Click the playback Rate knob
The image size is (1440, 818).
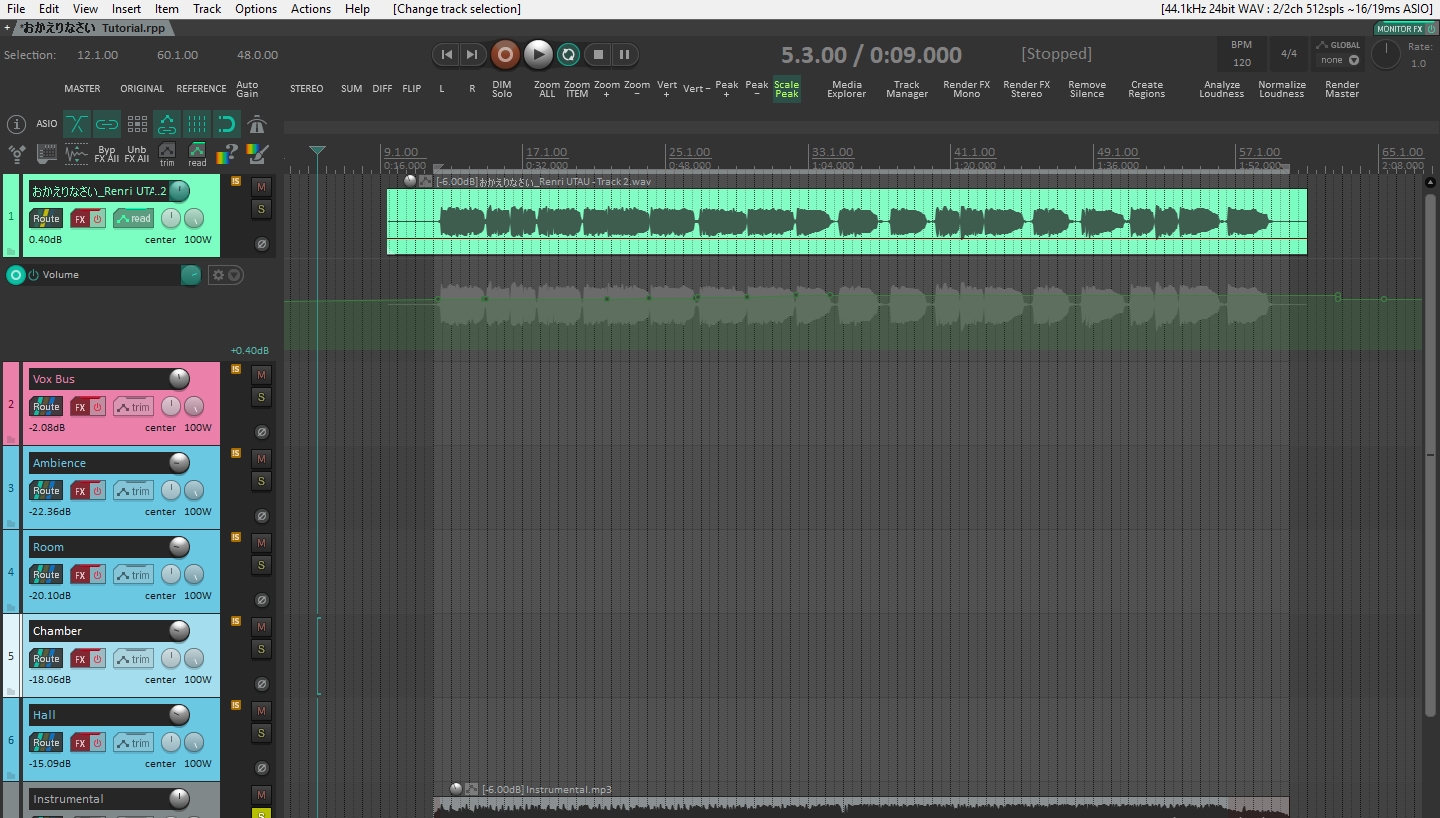1385,54
